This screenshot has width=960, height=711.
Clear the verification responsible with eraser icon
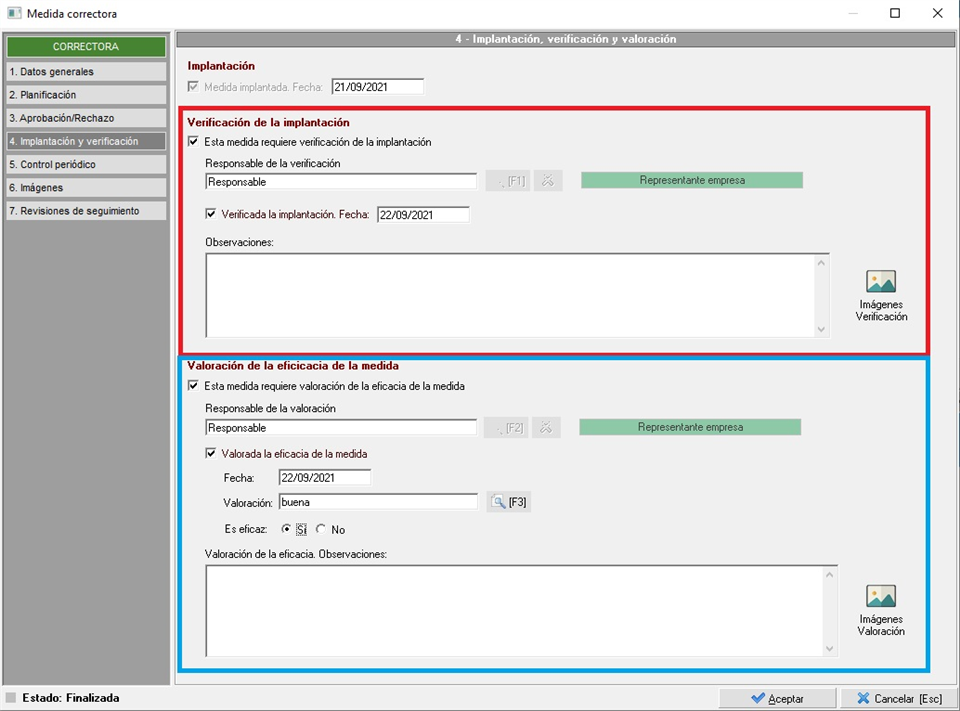pos(548,181)
